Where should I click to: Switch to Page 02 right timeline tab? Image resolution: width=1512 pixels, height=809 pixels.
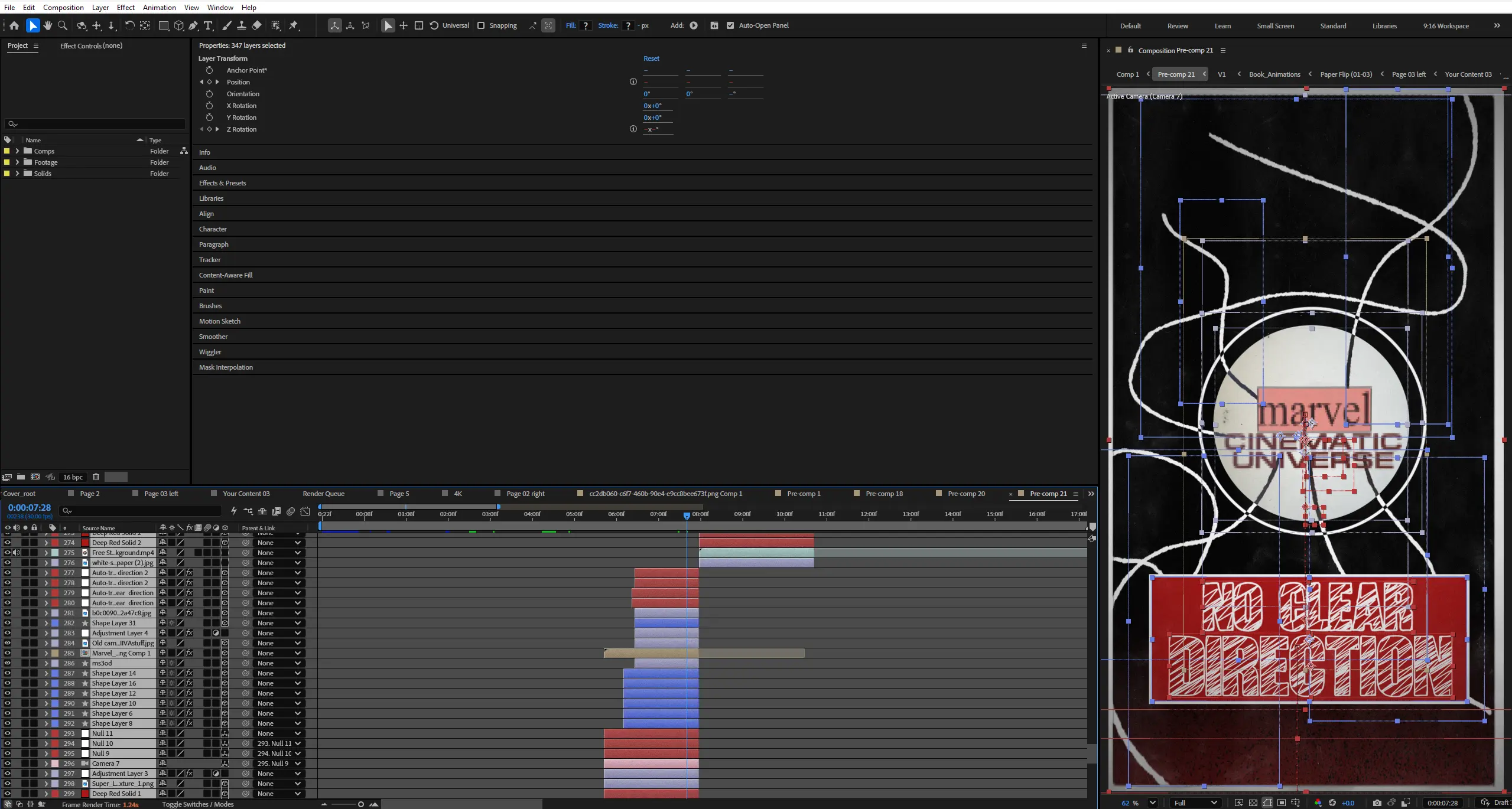pos(525,494)
